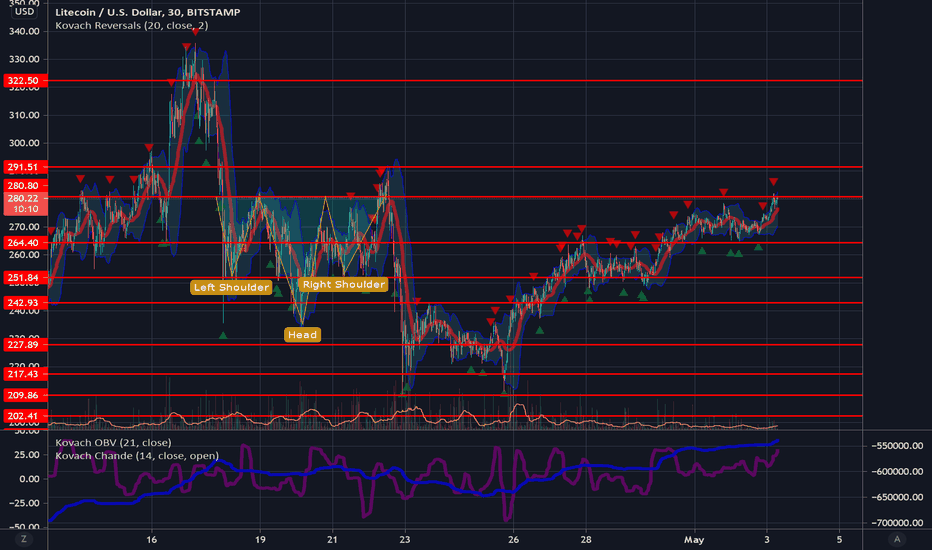Click the Left Shoulder pattern label
The image size is (932, 550).
[x=231, y=287]
